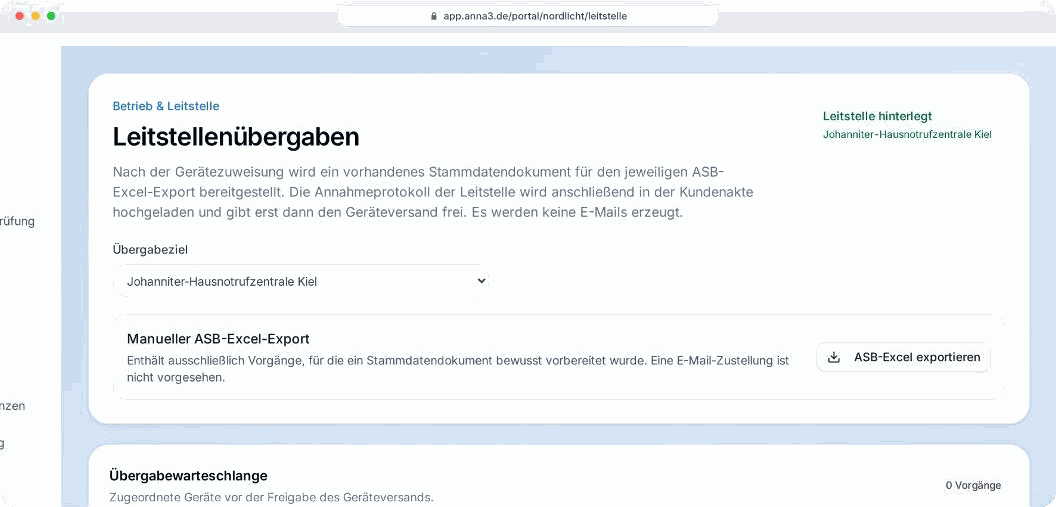1056x507 pixels.
Task: Click the Übergabeziel field label
Action: click(150, 250)
